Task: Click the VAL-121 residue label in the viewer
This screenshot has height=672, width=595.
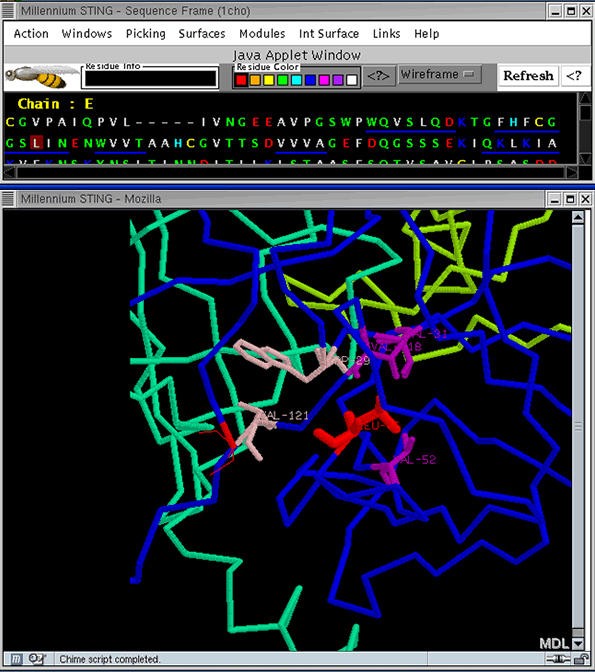Action: [283, 415]
